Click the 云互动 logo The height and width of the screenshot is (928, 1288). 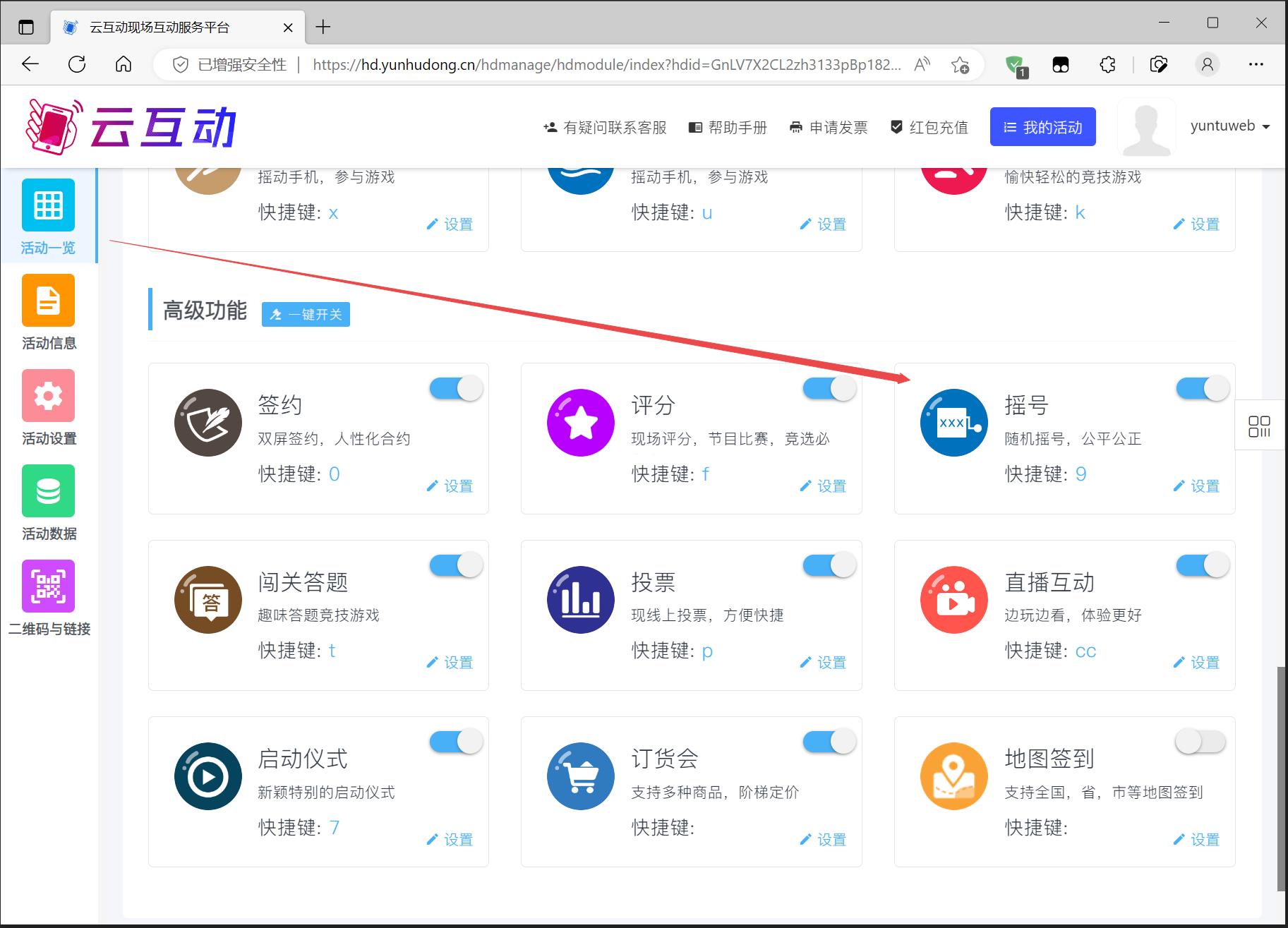[x=131, y=126]
